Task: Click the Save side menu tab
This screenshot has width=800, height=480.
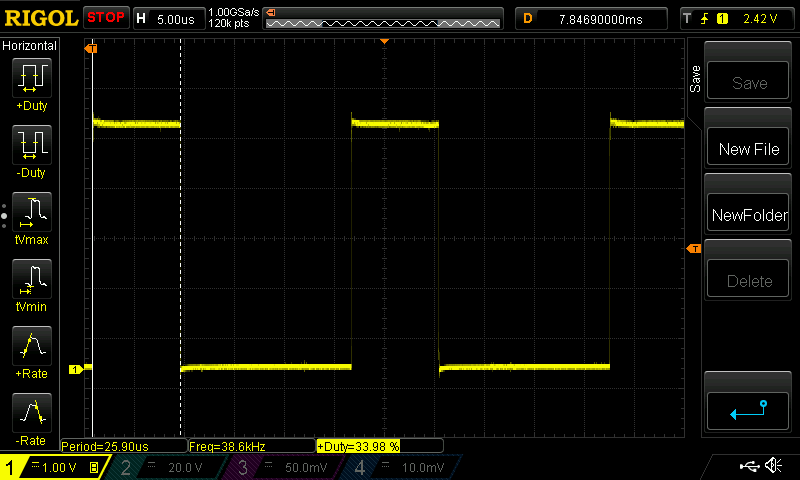Action: point(696,79)
